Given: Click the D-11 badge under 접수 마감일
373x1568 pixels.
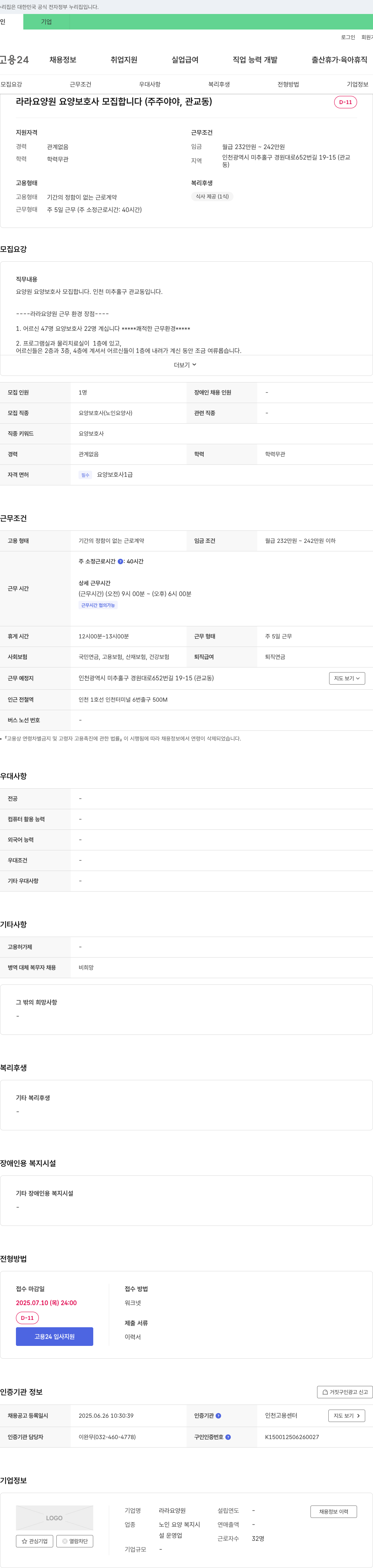Looking at the screenshot, I should tap(28, 1318).
